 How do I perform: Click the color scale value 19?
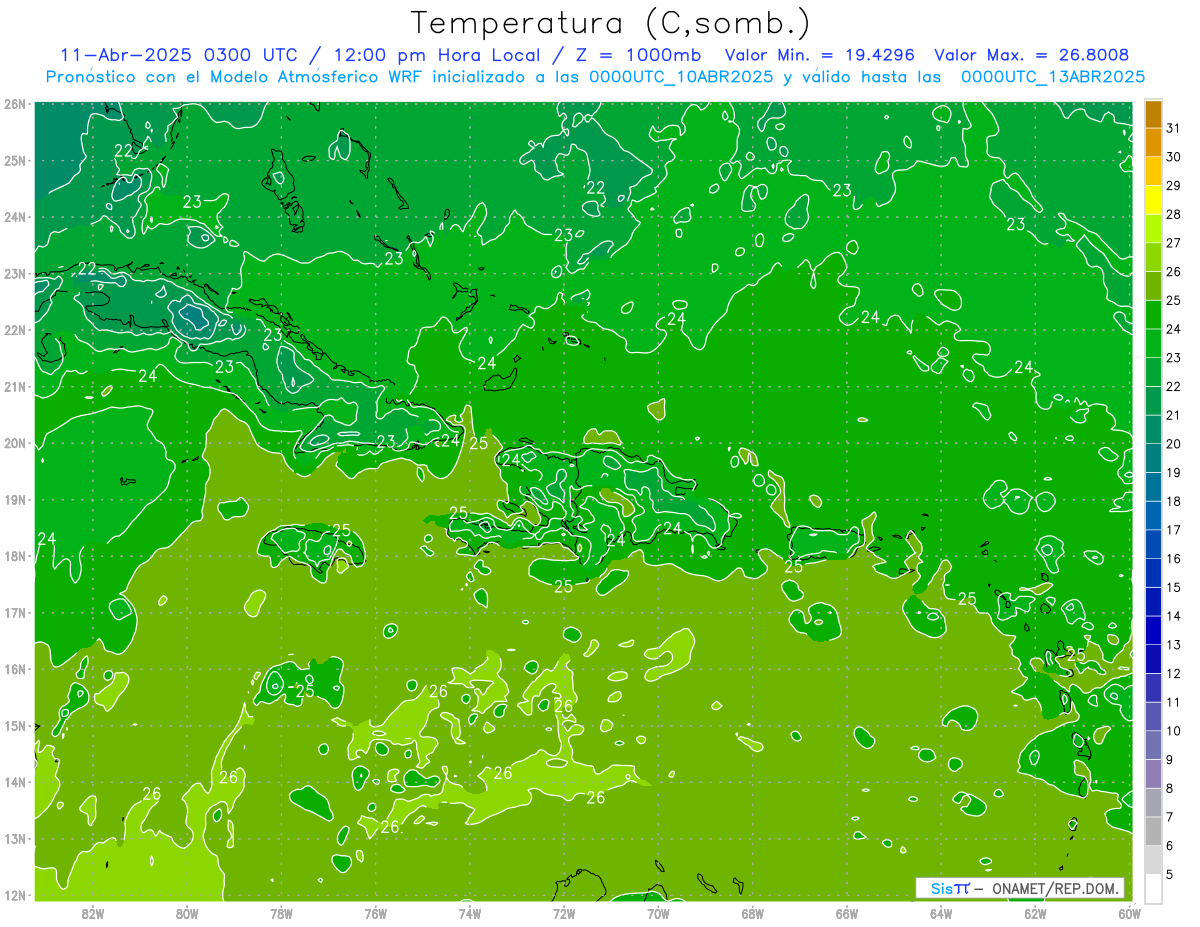1173,472
